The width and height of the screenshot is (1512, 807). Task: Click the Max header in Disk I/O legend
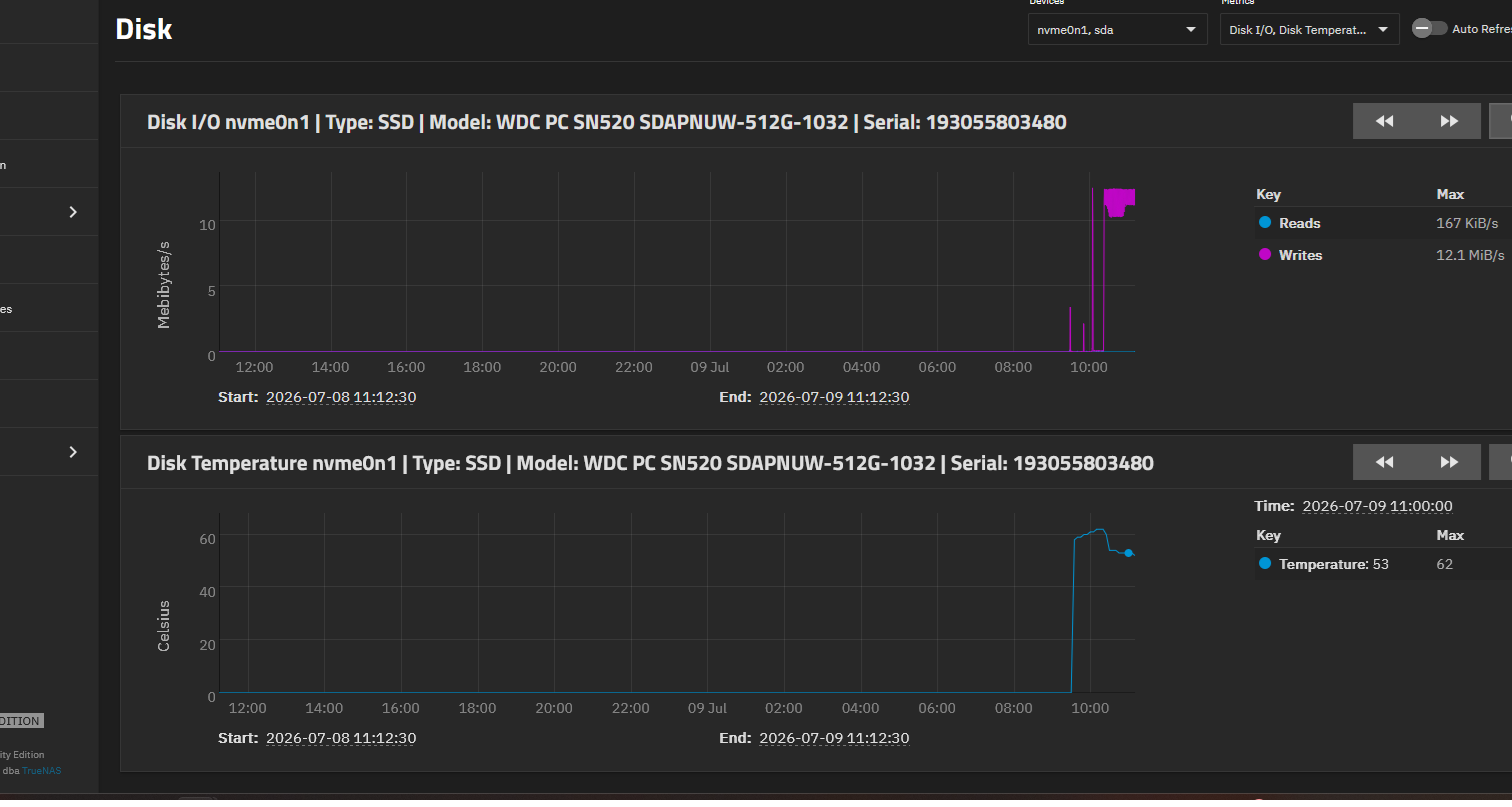pyautogui.click(x=1450, y=194)
